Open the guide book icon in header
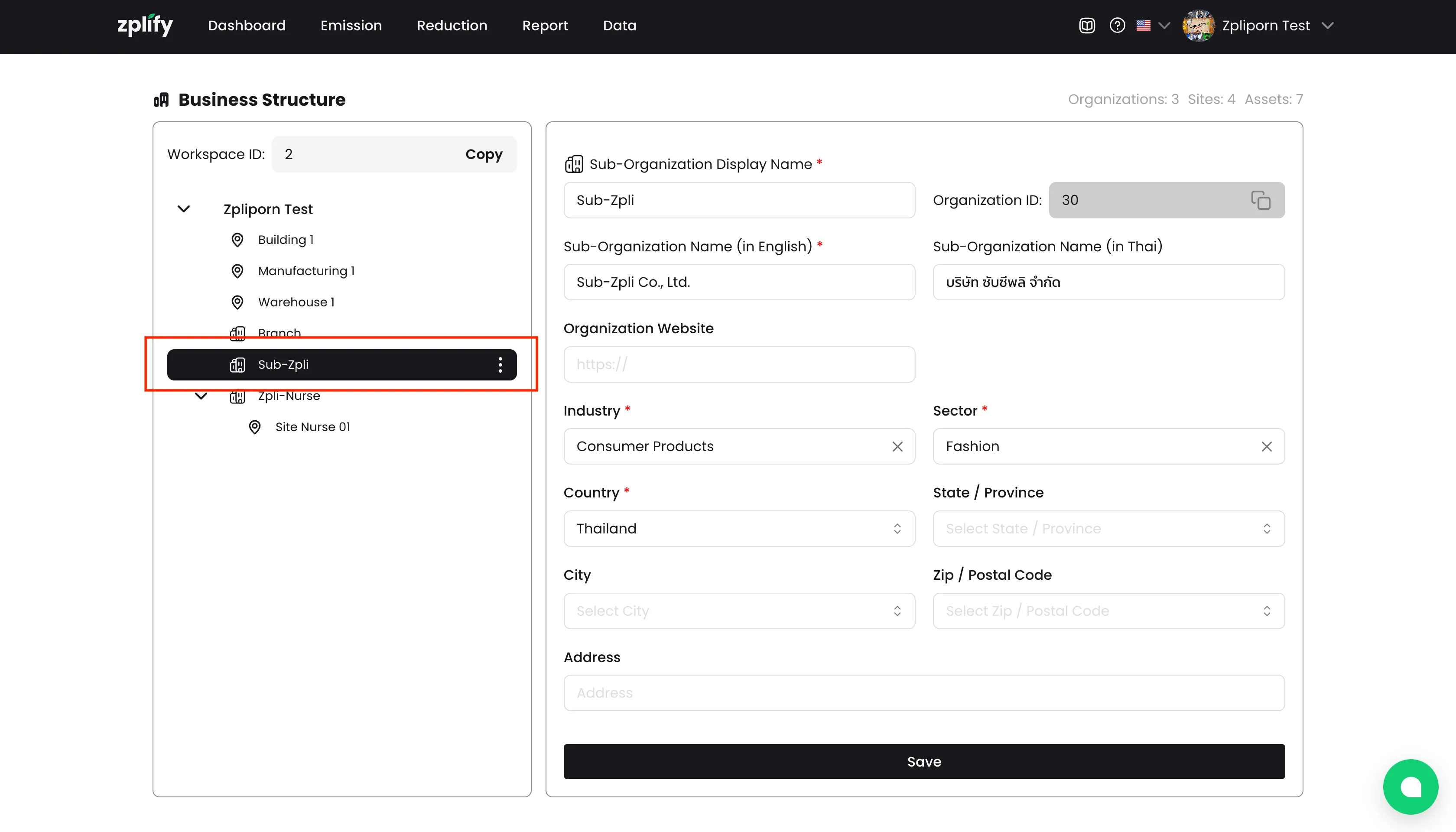The image size is (1456, 832). (x=1087, y=26)
